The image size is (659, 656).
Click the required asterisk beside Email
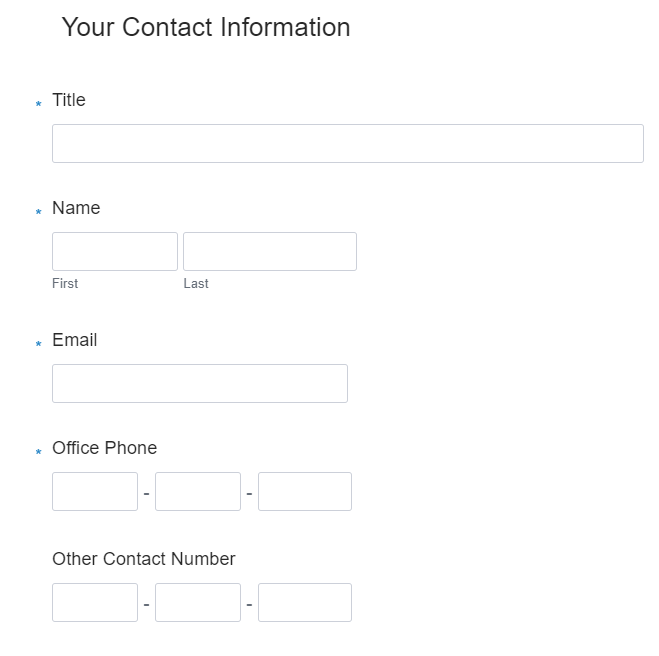(39, 344)
